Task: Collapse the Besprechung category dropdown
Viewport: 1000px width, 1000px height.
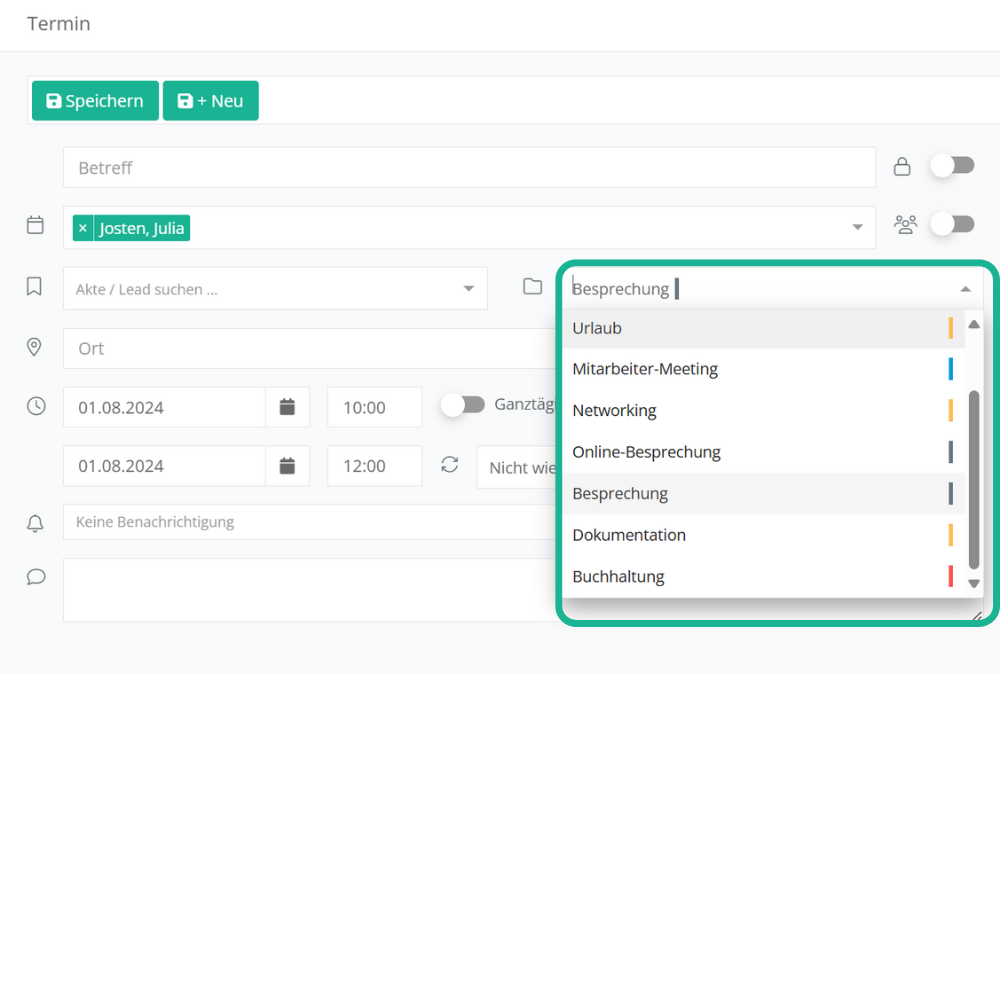Action: 965,289
